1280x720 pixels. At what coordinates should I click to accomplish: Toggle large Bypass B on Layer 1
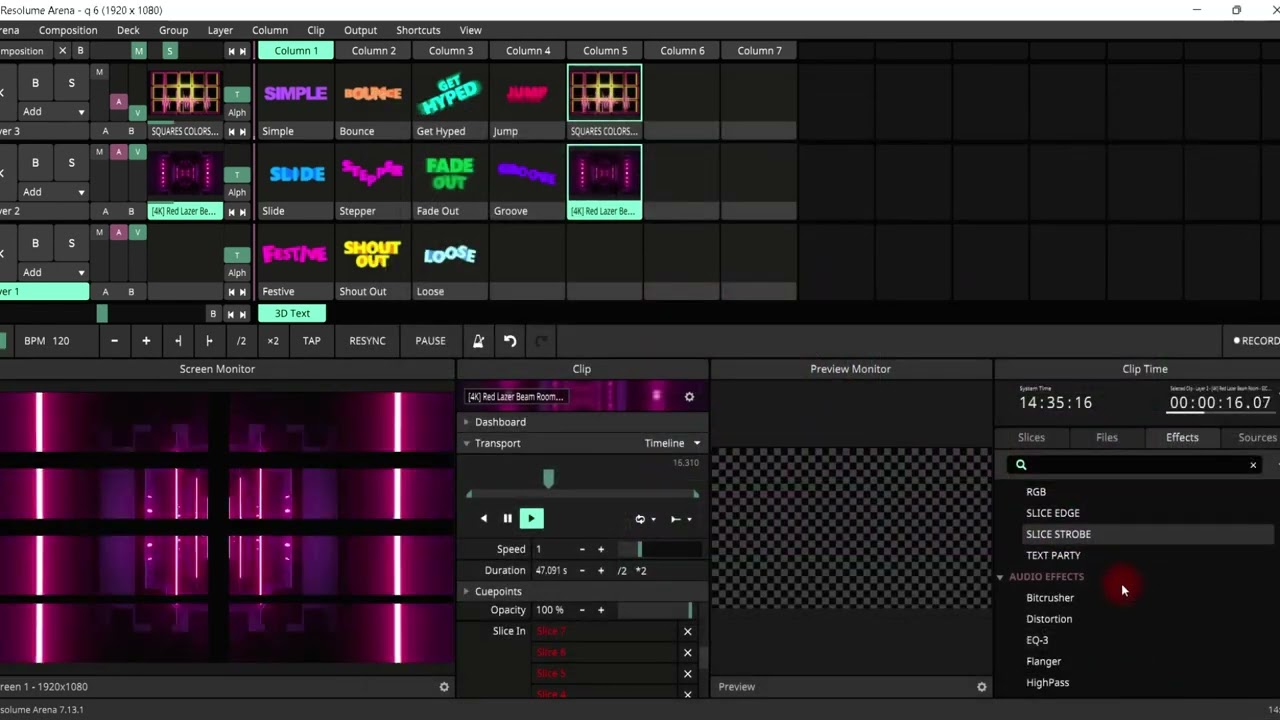[35, 243]
